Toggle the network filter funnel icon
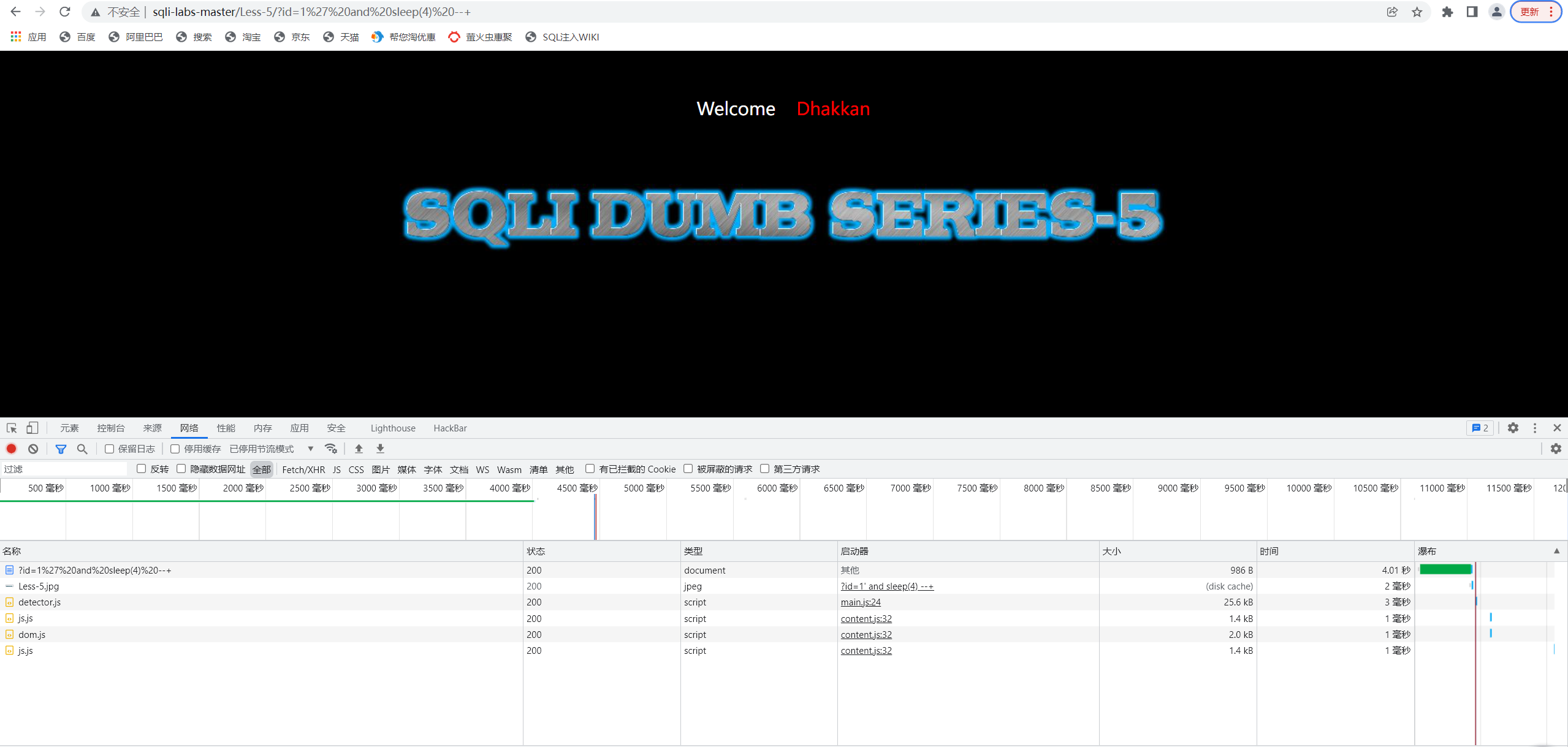The width and height of the screenshot is (1568, 747). (x=61, y=449)
